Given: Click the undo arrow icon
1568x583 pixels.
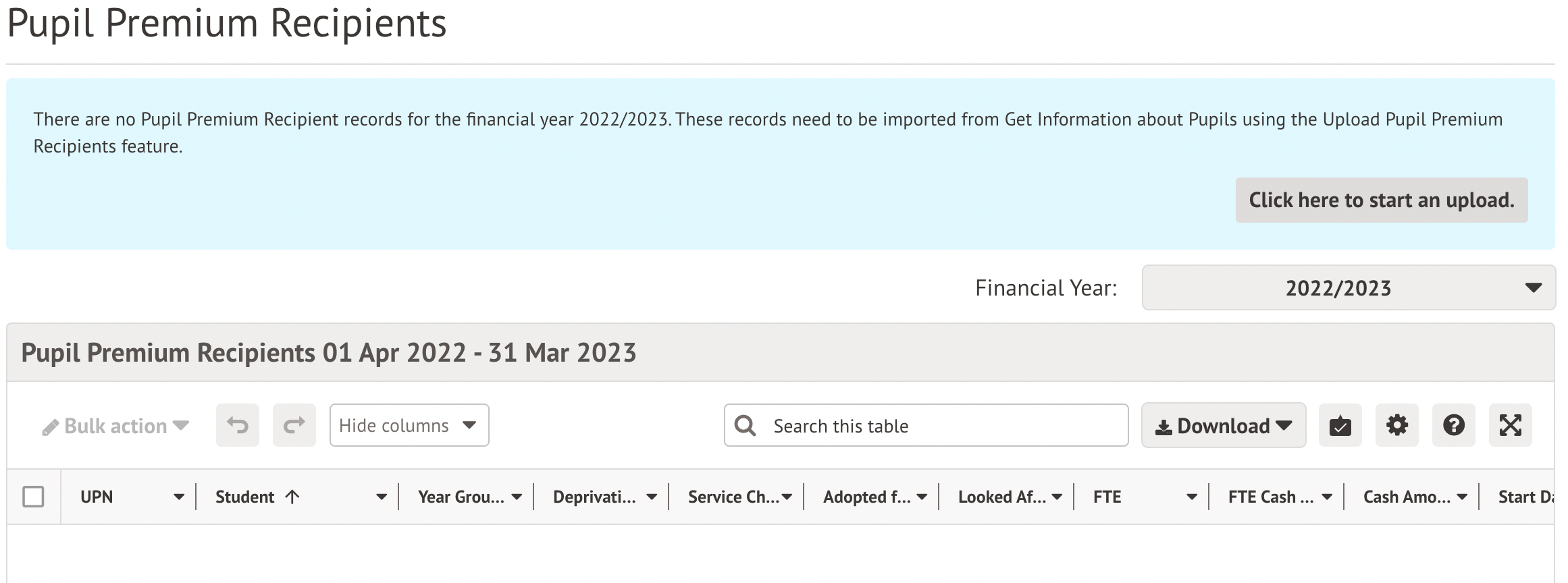Looking at the screenshot, I should [x=237, y=426].
